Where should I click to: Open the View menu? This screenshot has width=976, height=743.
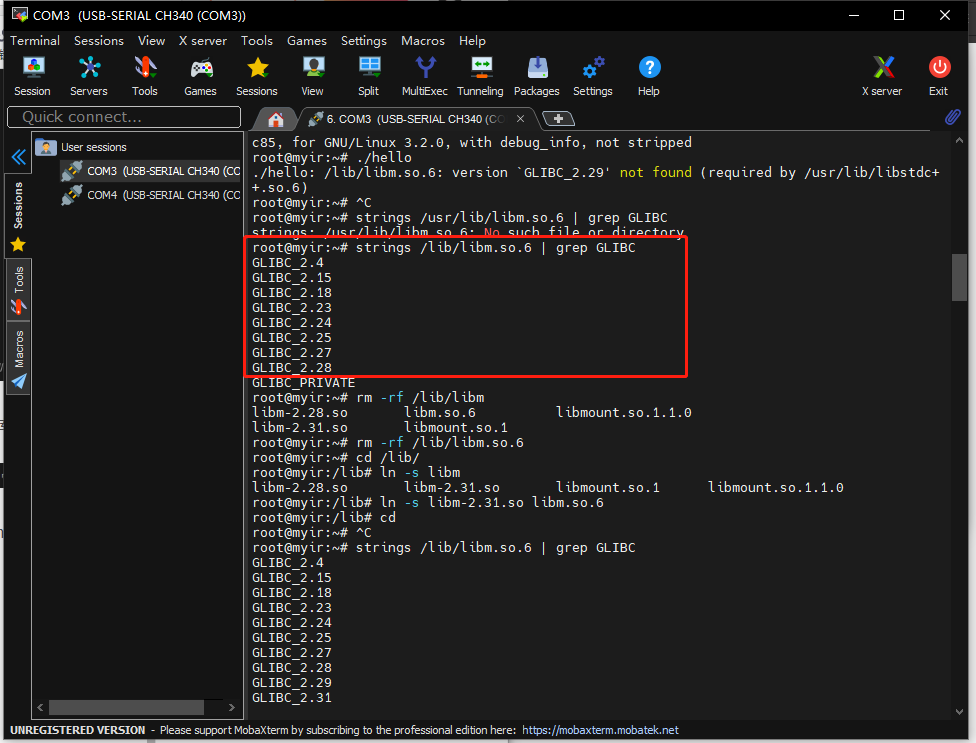(151, 40)
